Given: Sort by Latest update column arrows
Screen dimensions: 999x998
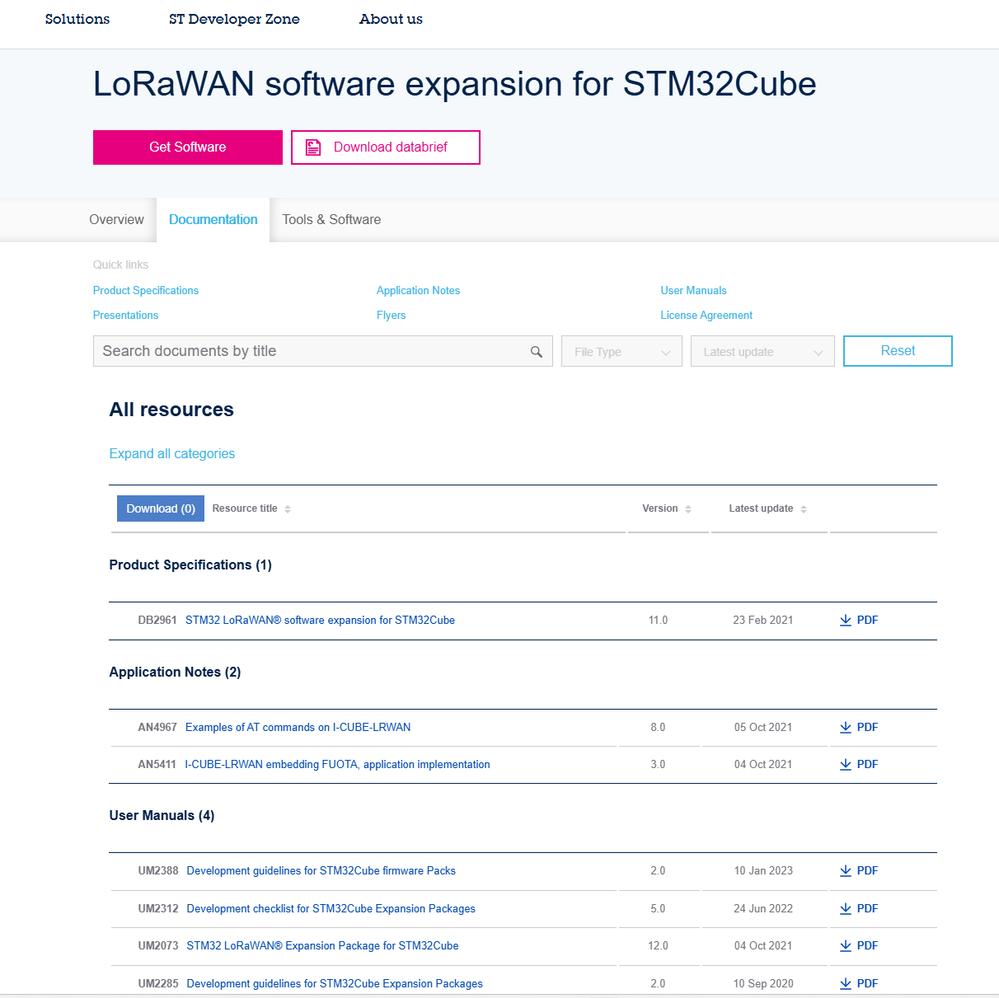Looking at the screenshot, I should [x=803, y=509].
